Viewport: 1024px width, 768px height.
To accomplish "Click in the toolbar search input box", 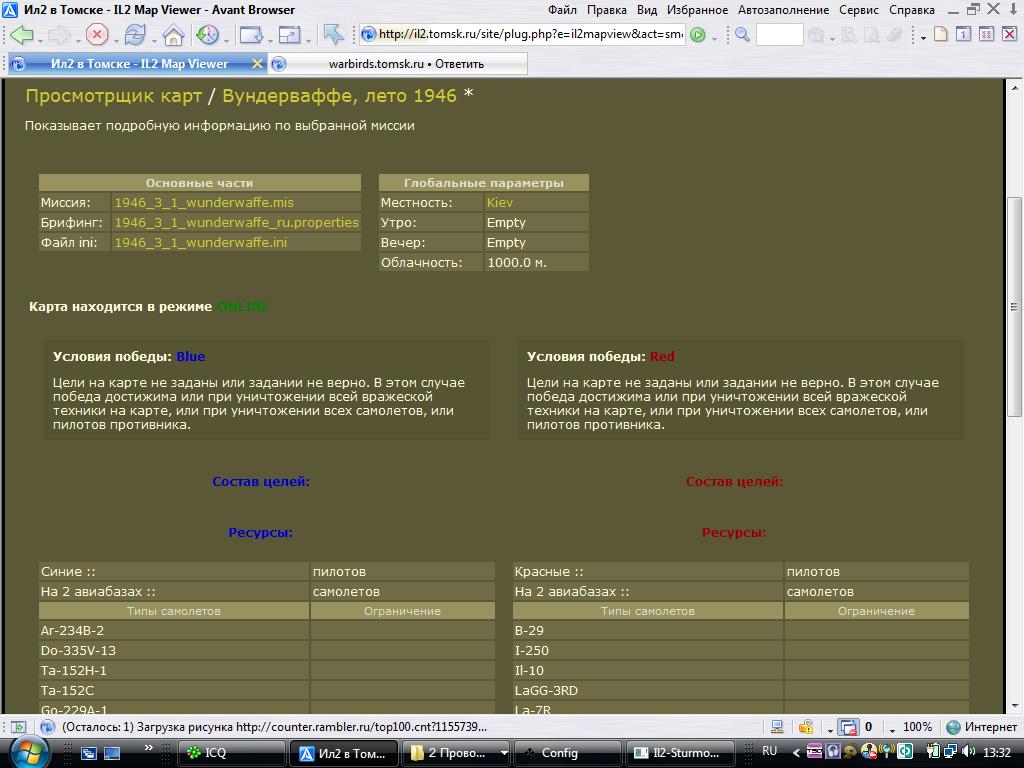I will pyautogui.click(x=779, y=35).
